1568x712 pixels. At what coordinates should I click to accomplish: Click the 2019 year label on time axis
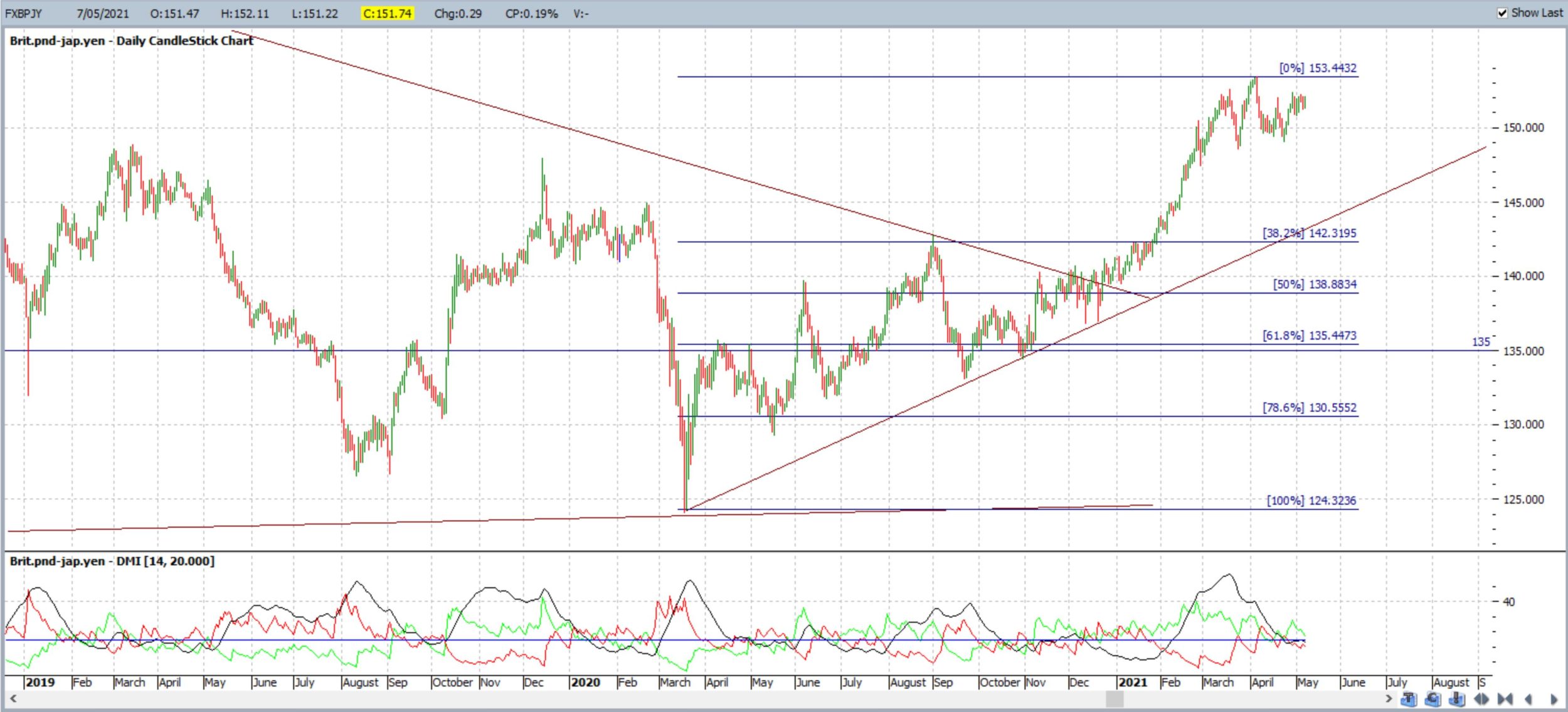(41, 682)
